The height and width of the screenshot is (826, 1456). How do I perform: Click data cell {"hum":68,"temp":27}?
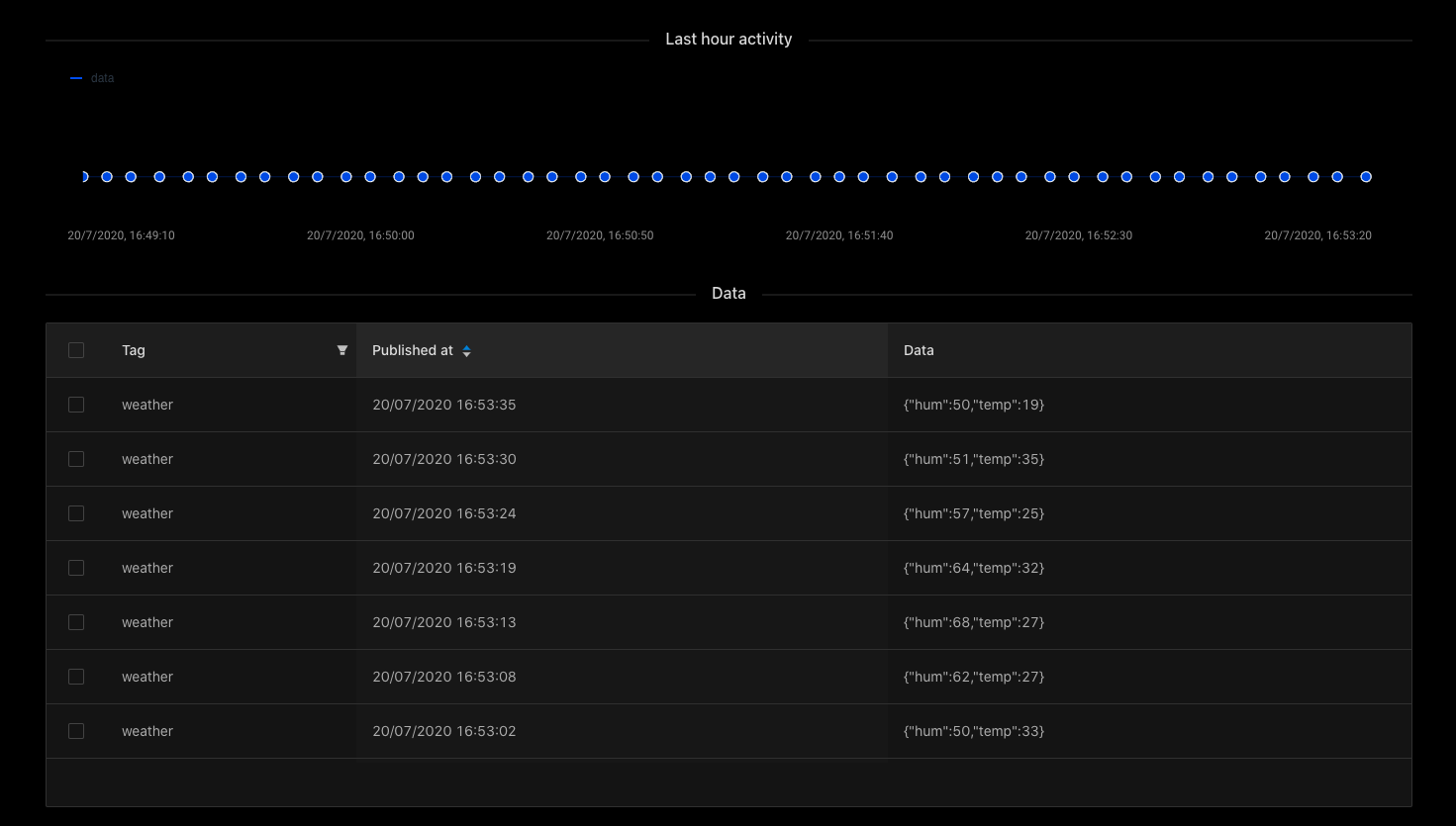(974, 622)
